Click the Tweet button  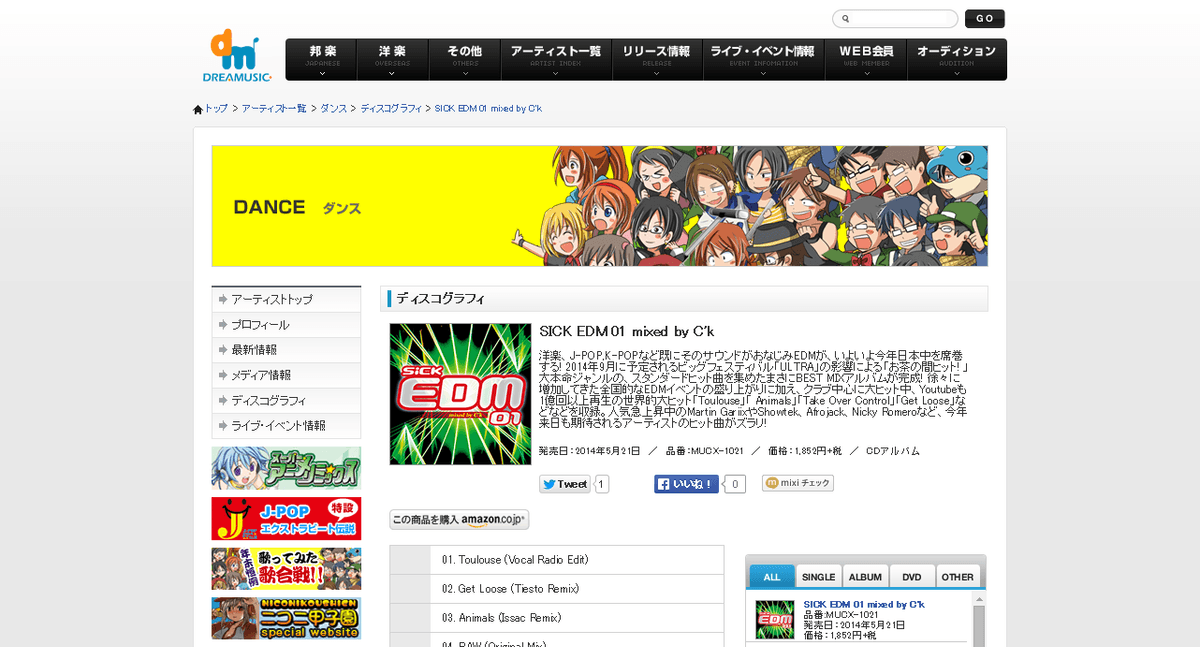point(565,484)
